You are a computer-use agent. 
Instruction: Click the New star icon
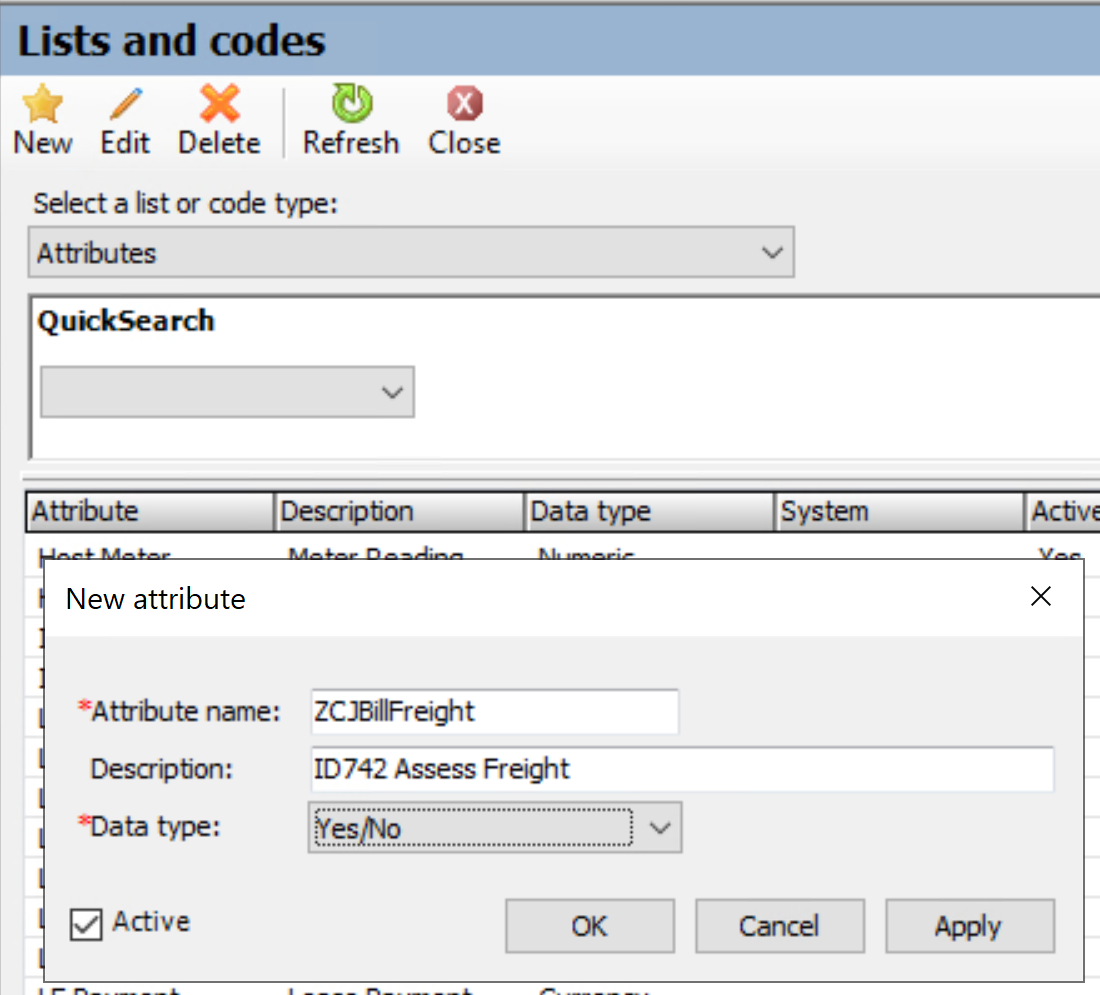[x=43, y=104]
